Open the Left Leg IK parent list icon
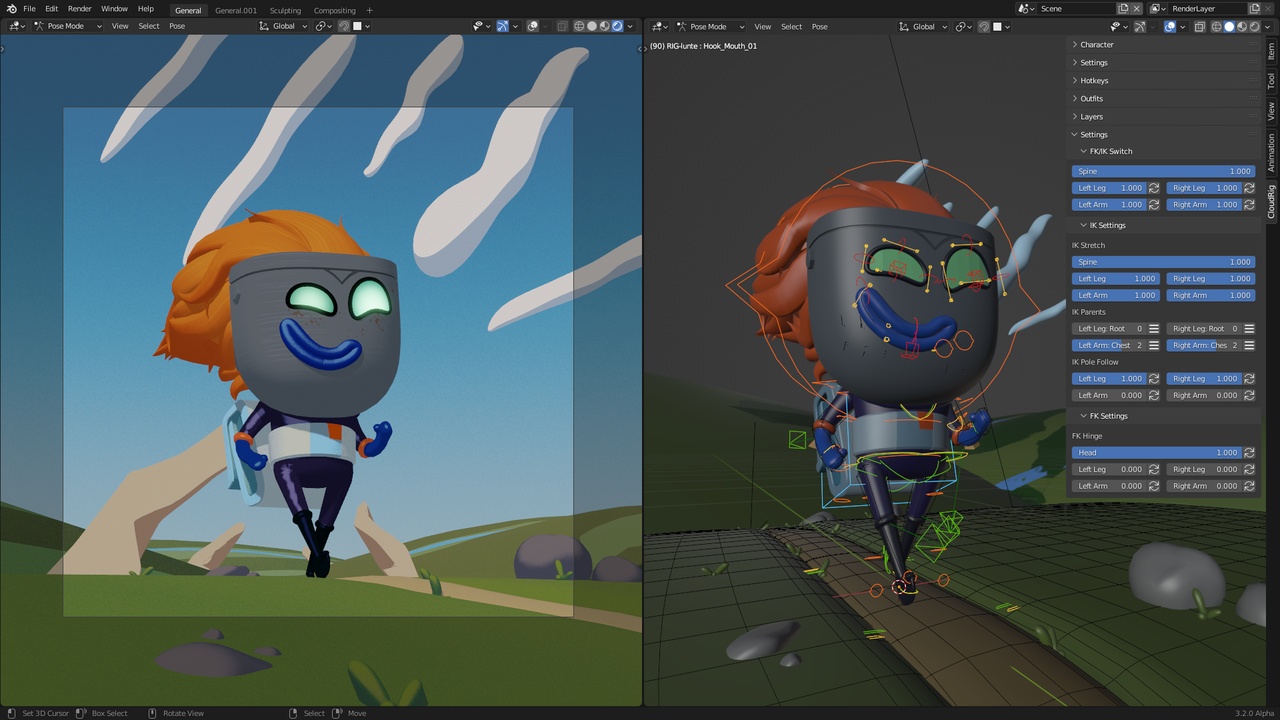 [x=1154, y=329]
